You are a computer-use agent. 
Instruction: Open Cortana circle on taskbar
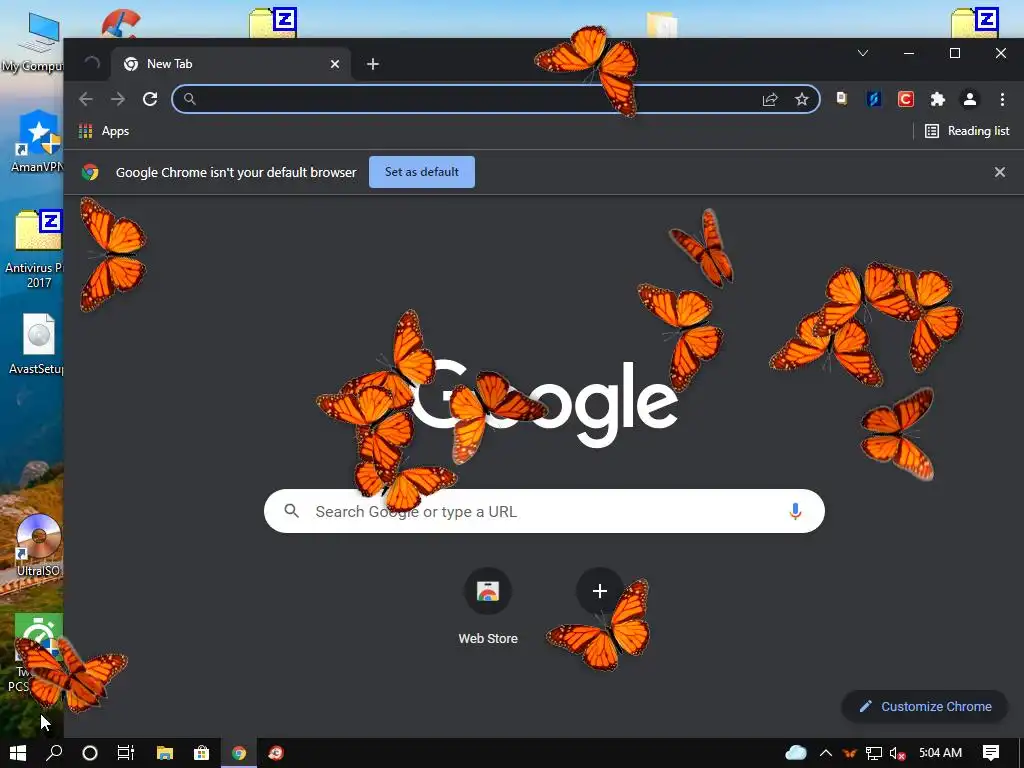coord(90,753)
